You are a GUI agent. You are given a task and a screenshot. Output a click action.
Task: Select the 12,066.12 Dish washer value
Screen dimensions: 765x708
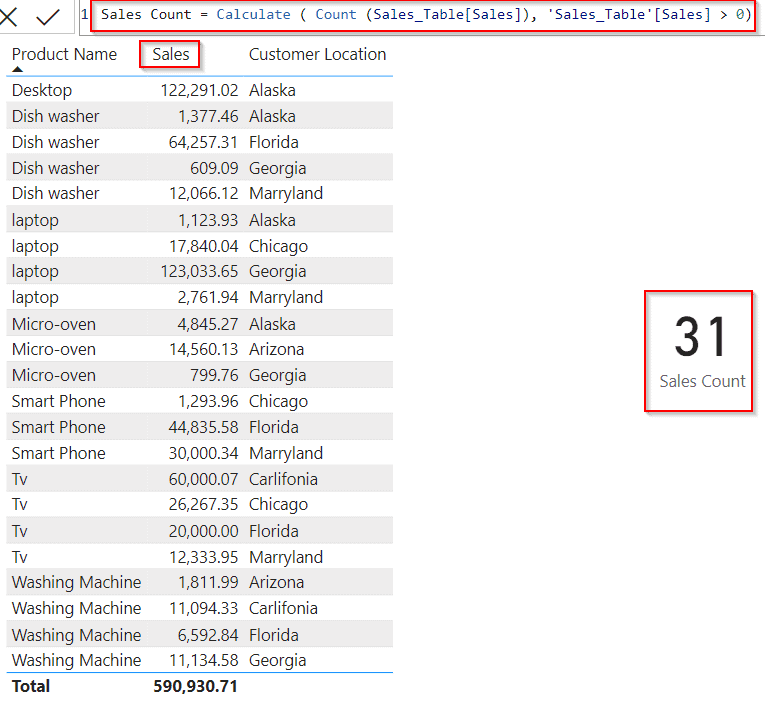(203, 194)
